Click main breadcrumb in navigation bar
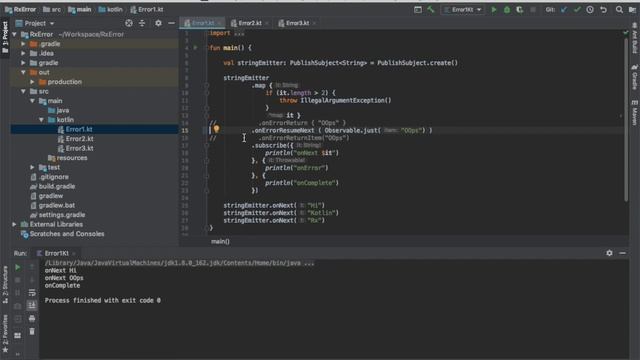Image resolution: width=640 pixels, height=360 pixels. tap(80, 9)
